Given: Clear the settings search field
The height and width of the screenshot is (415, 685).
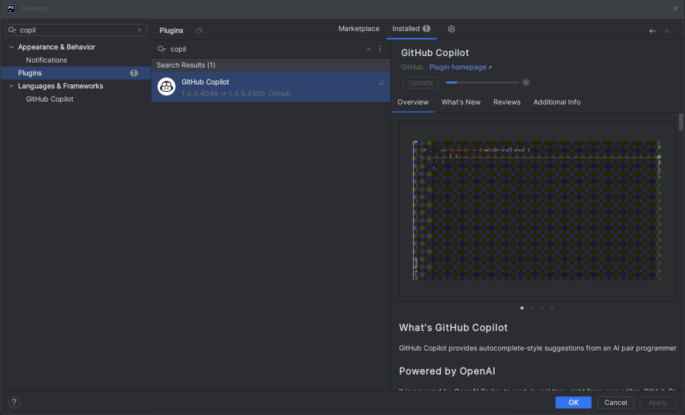Looking at the screenshot, I should 139,30.
